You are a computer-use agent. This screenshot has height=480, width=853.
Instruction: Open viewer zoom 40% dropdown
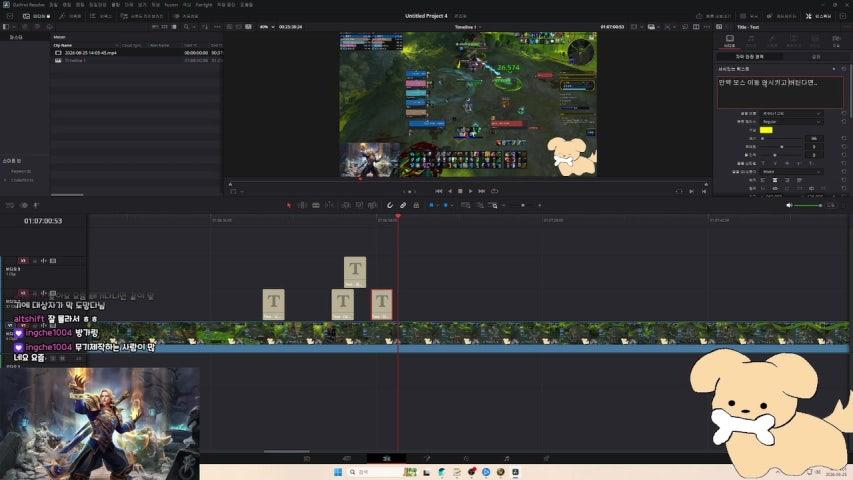[265, 27]
